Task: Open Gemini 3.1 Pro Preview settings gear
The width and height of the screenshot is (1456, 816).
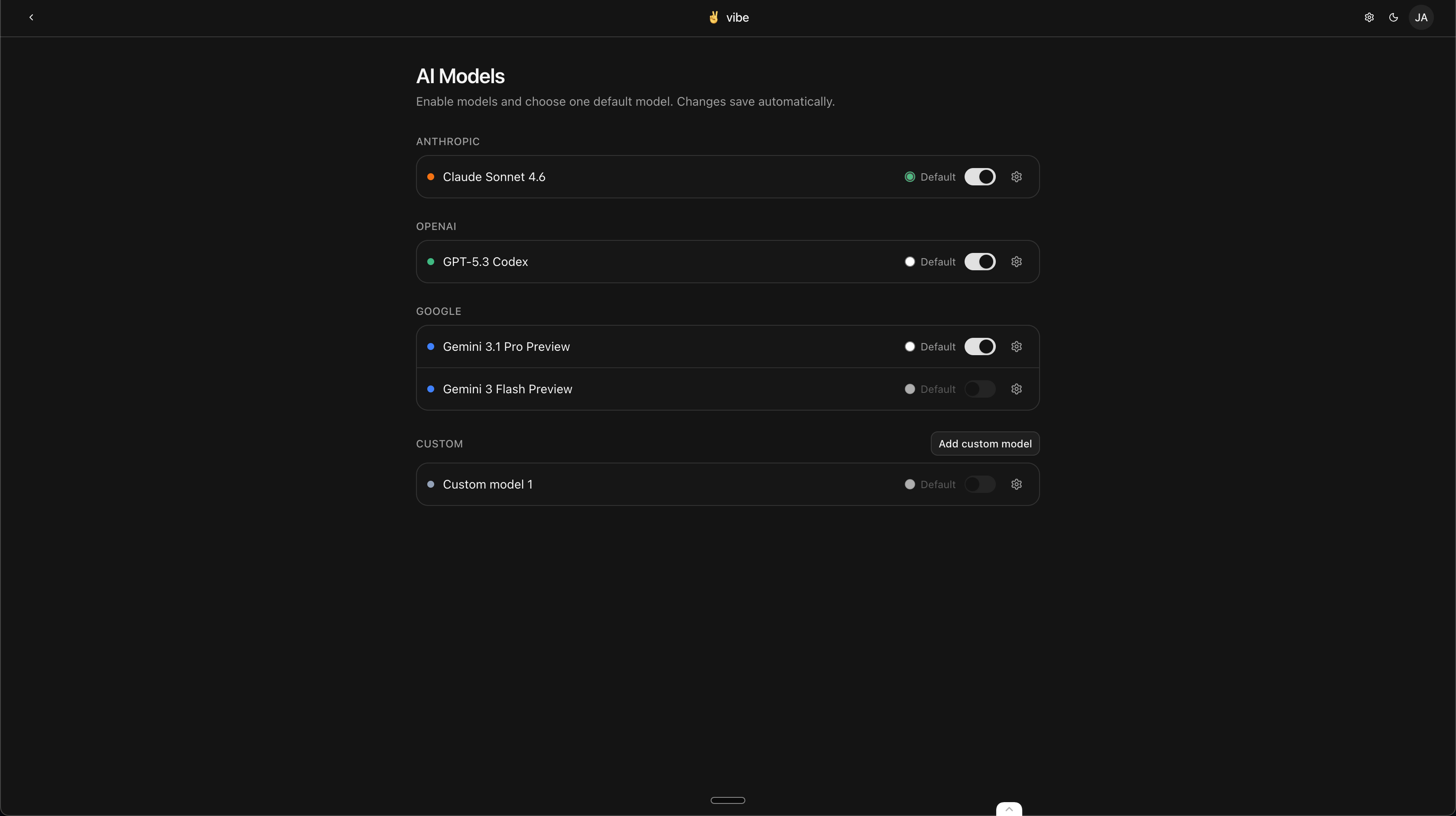Action: pyautogui.click(x=1016, y=346)
